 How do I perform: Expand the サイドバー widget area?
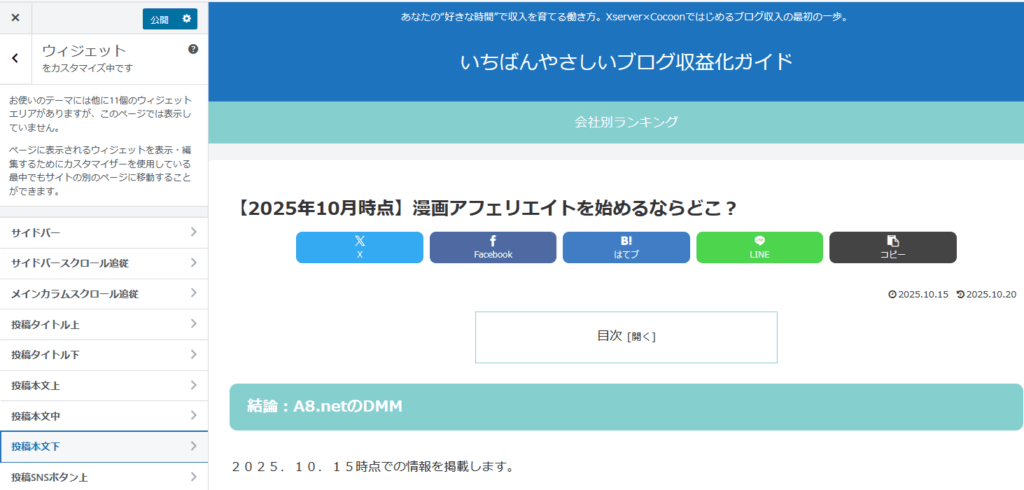coord(104,233)
